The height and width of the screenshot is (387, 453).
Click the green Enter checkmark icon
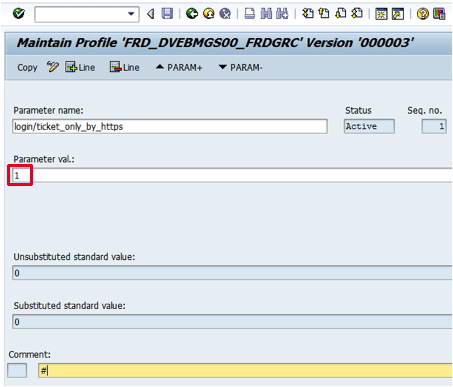pos(19,14)
